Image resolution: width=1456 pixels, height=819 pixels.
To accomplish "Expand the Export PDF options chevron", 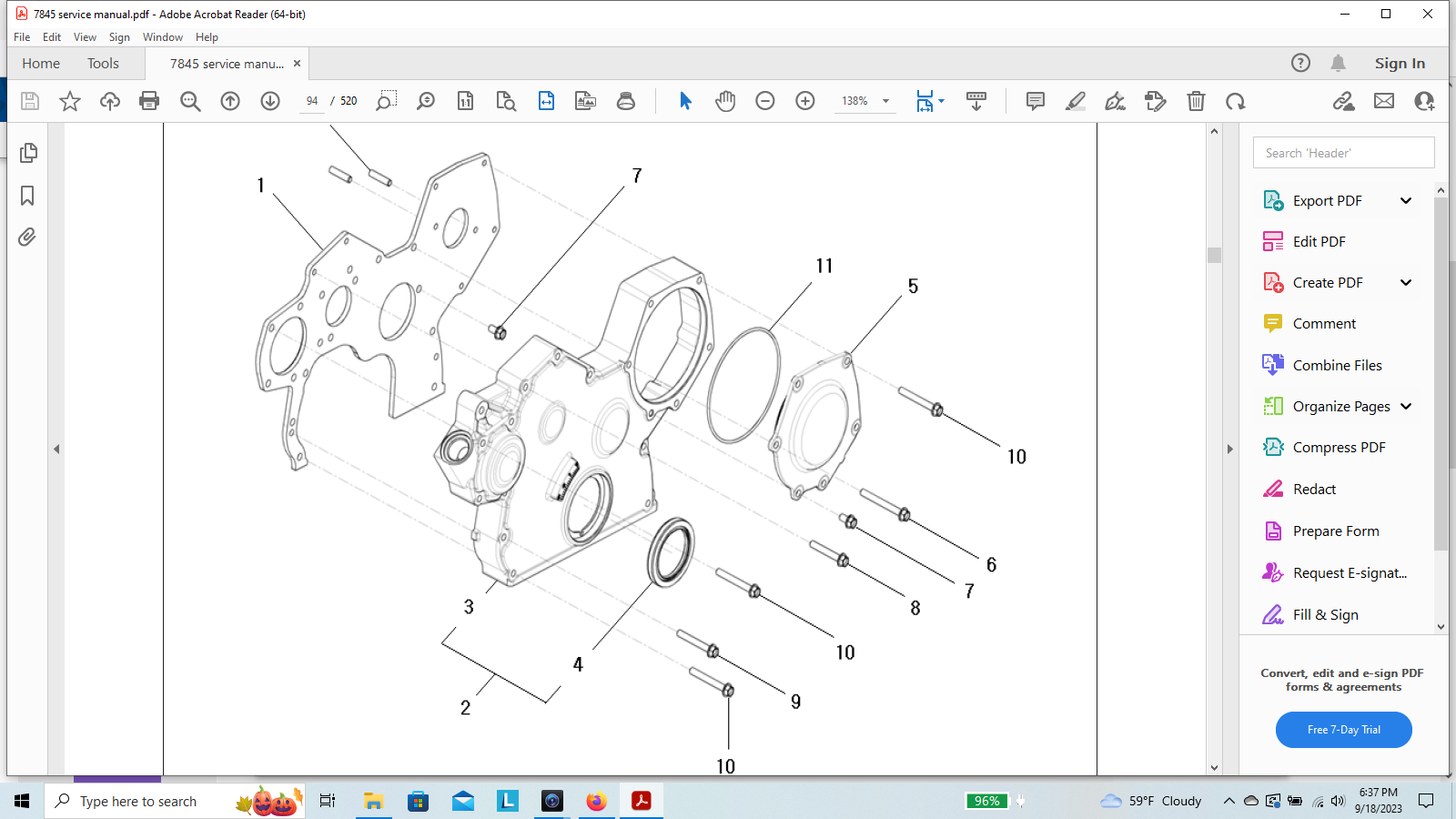I will (1406, 201).
